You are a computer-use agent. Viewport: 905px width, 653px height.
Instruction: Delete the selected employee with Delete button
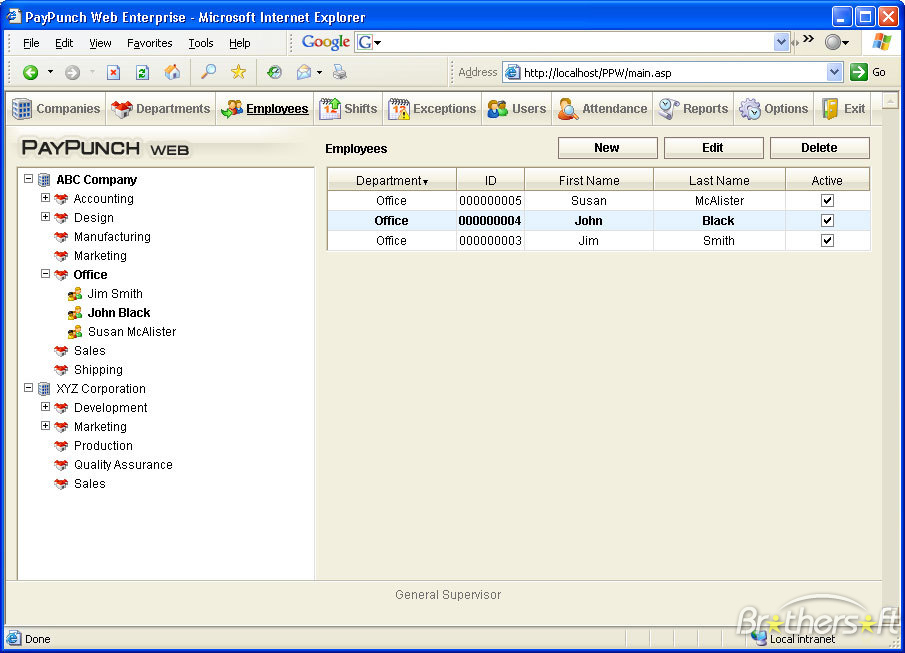point(820,148)
